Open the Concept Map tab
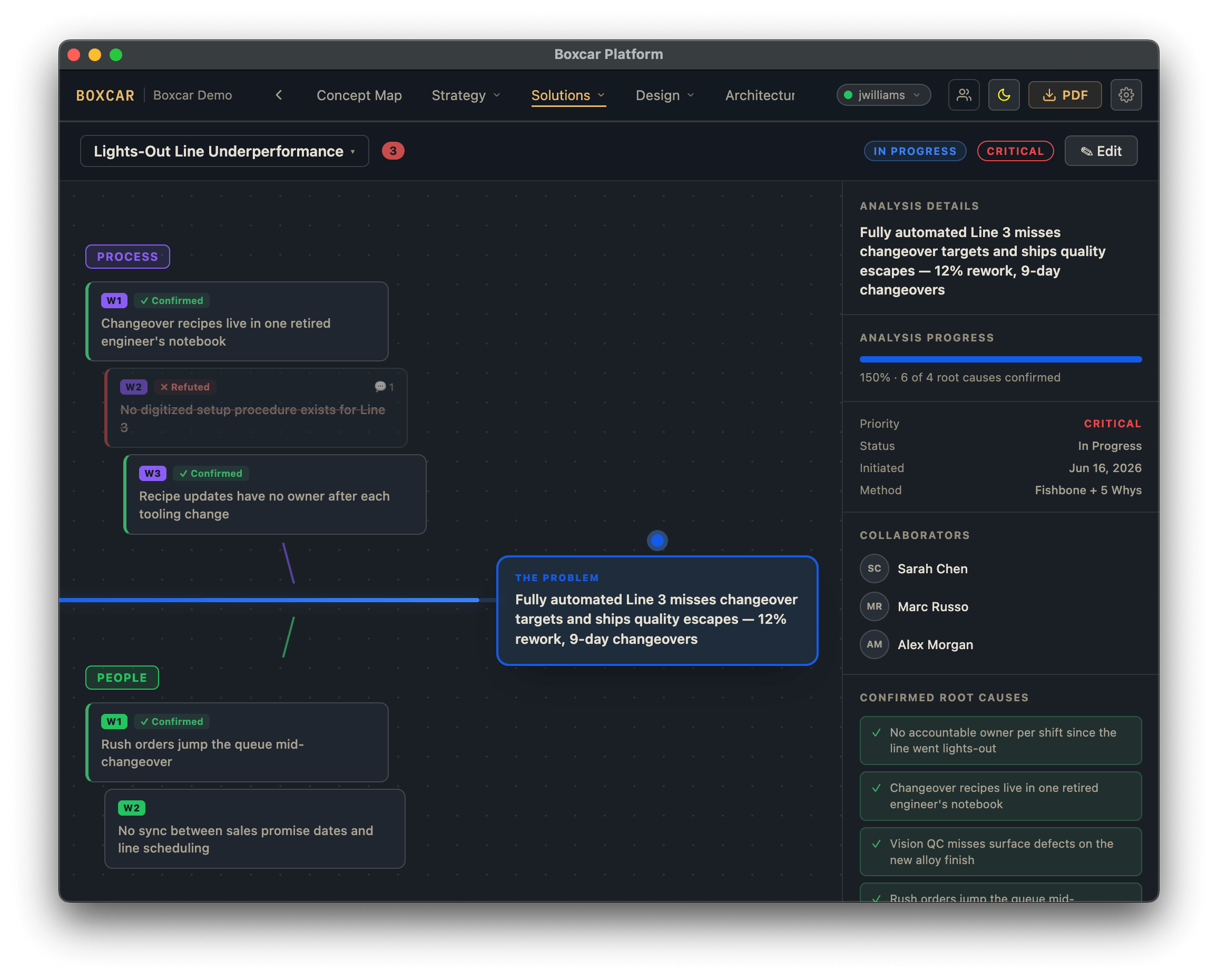1218x980 pixels. click(359, 95)
